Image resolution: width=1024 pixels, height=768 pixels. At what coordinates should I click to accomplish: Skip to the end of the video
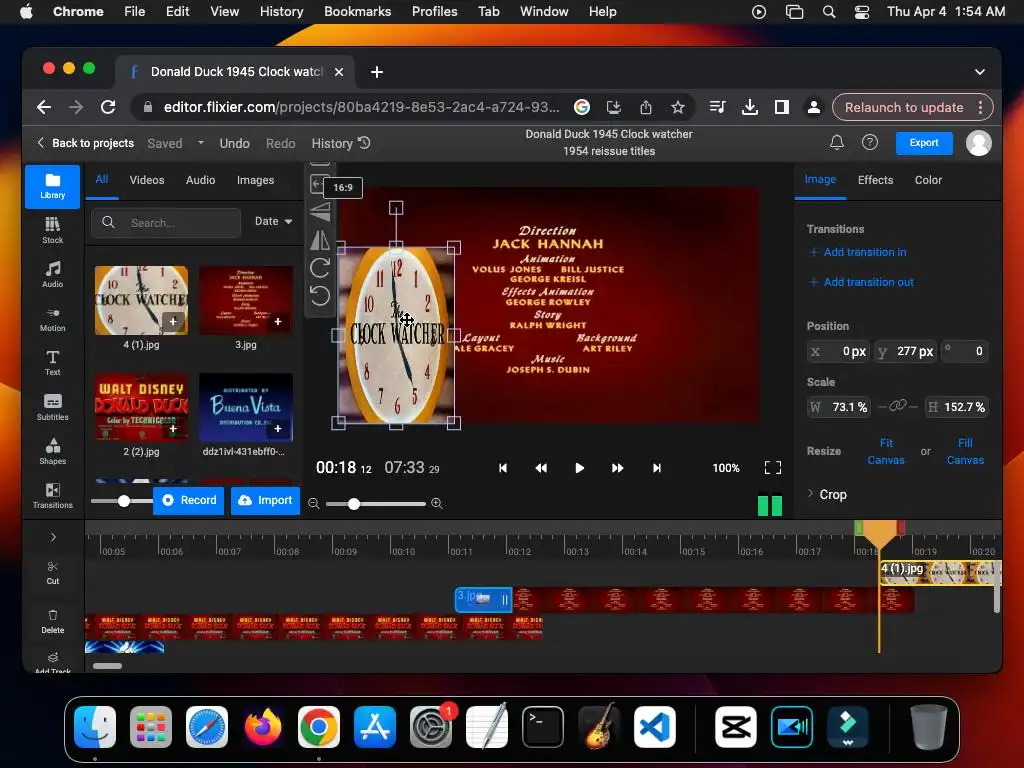pos(656,468)
